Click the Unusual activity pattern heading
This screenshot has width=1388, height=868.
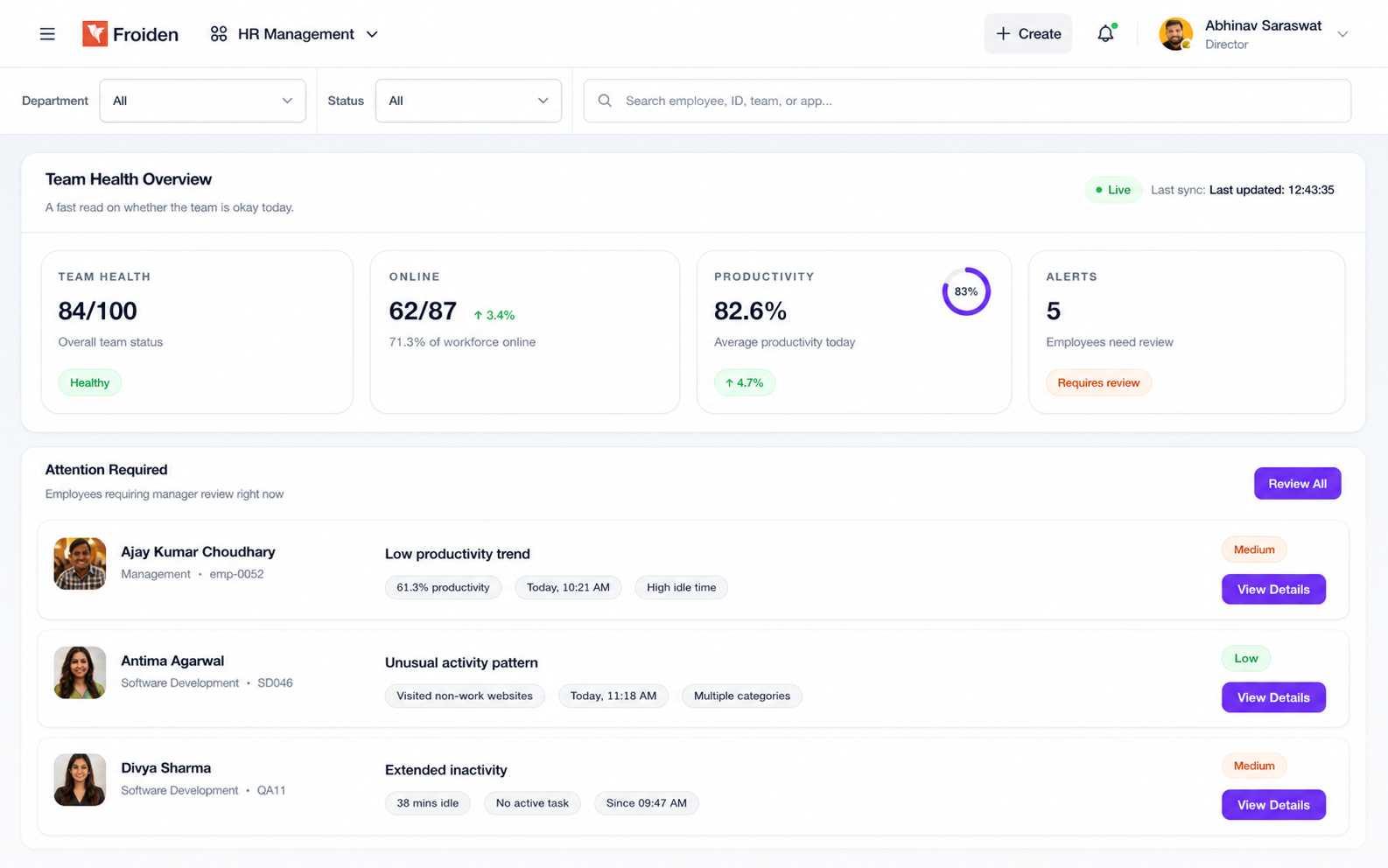click(x=461, y=662)
